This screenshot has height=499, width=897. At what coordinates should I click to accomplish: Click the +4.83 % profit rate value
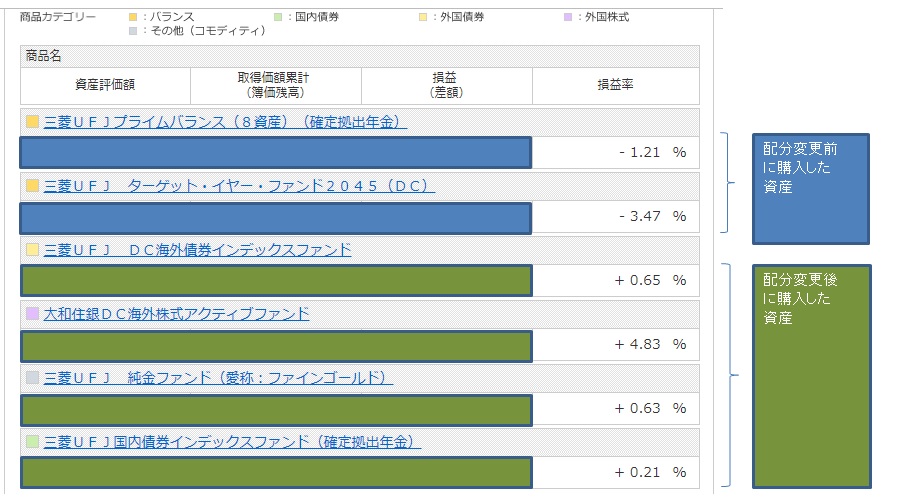650,344
